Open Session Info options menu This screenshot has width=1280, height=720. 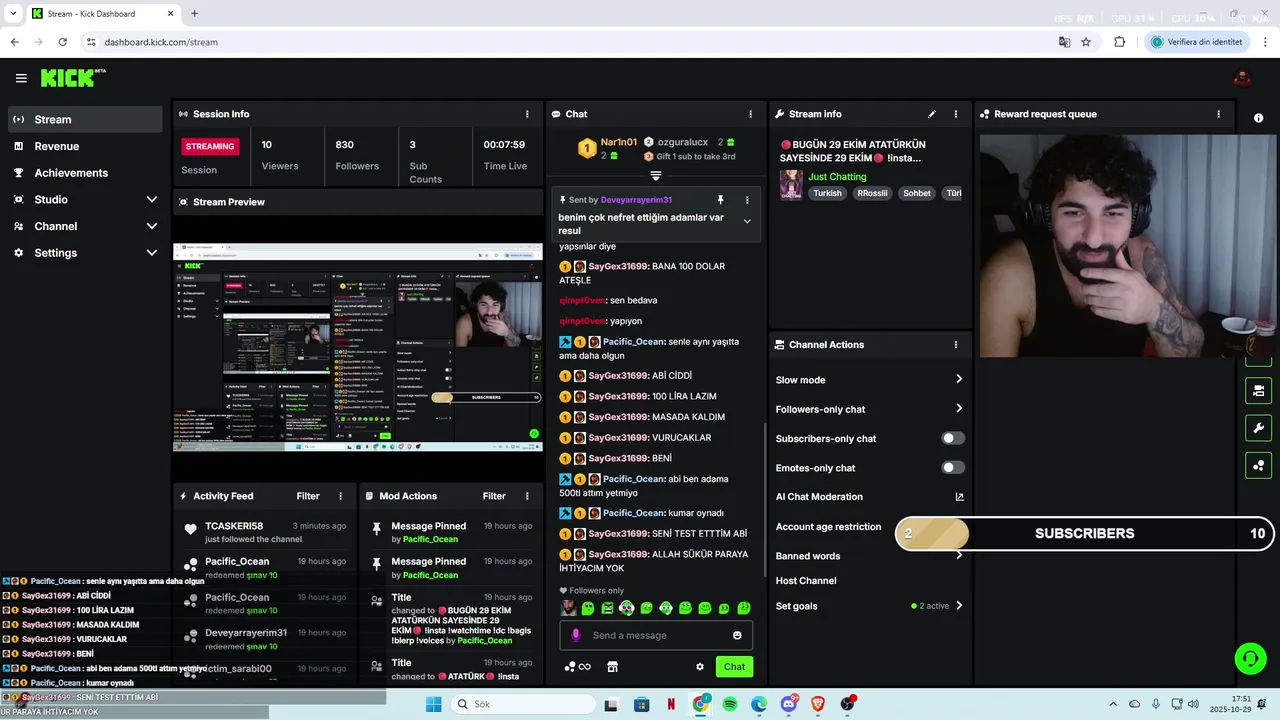click(x=527, y=114)
